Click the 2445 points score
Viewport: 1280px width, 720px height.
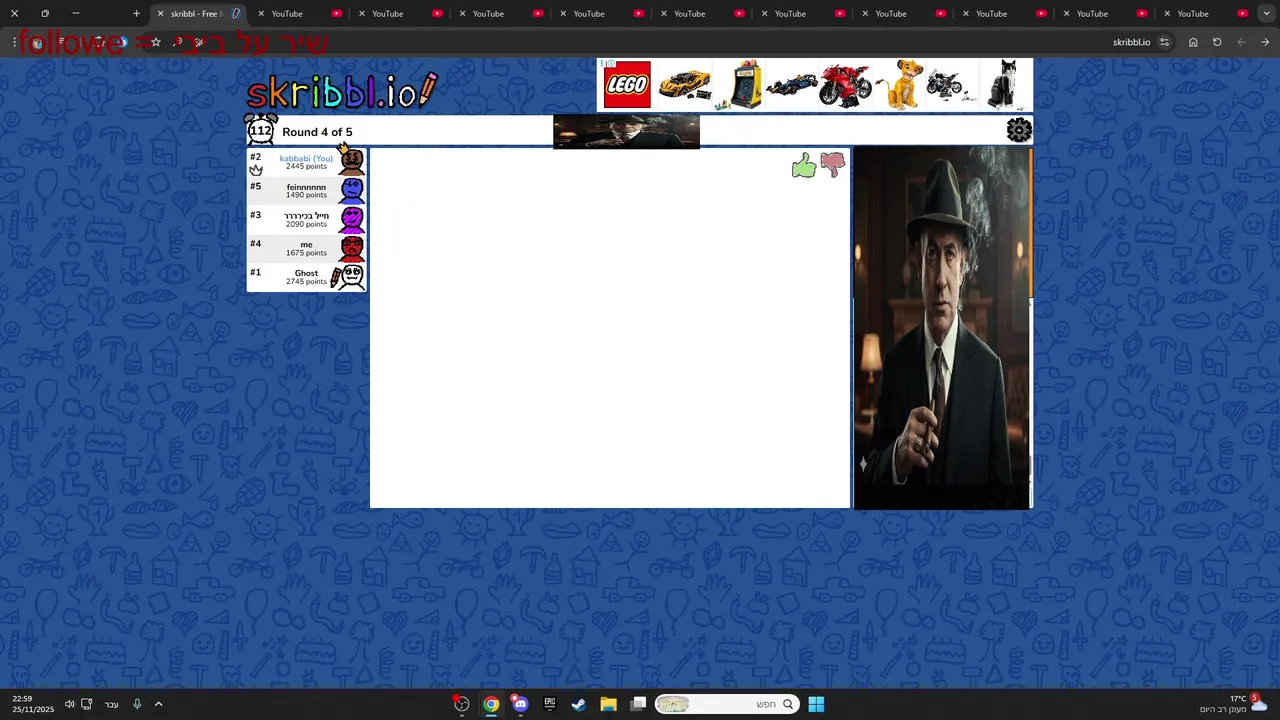306,167
